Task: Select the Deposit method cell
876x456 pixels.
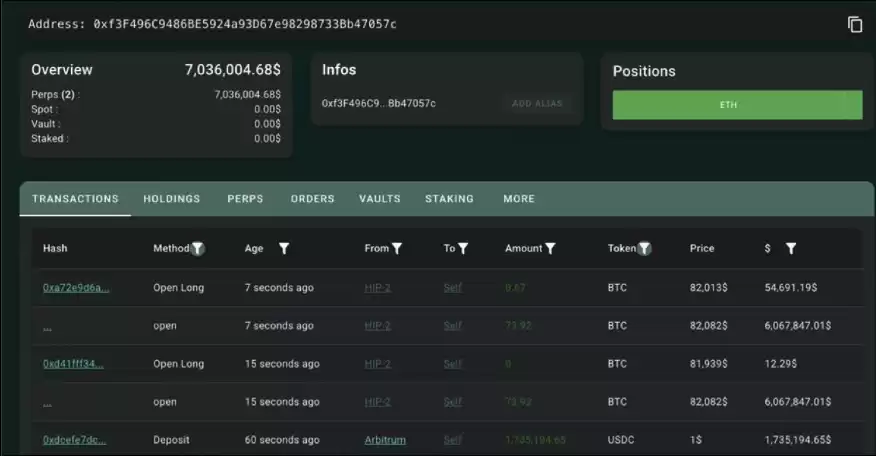Action: 171,440
